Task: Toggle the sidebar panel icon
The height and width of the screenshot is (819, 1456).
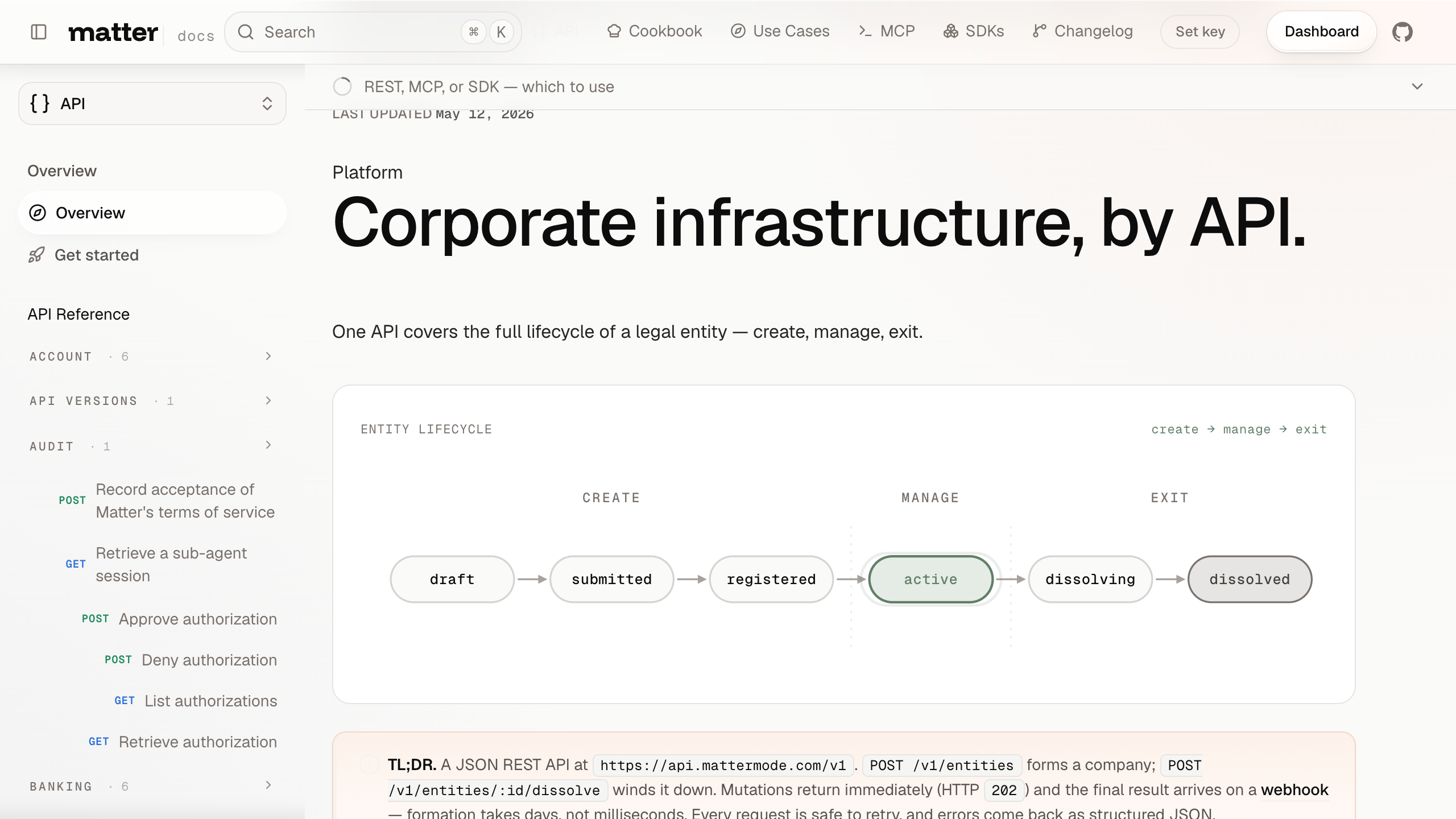Action: click(38, 32)
